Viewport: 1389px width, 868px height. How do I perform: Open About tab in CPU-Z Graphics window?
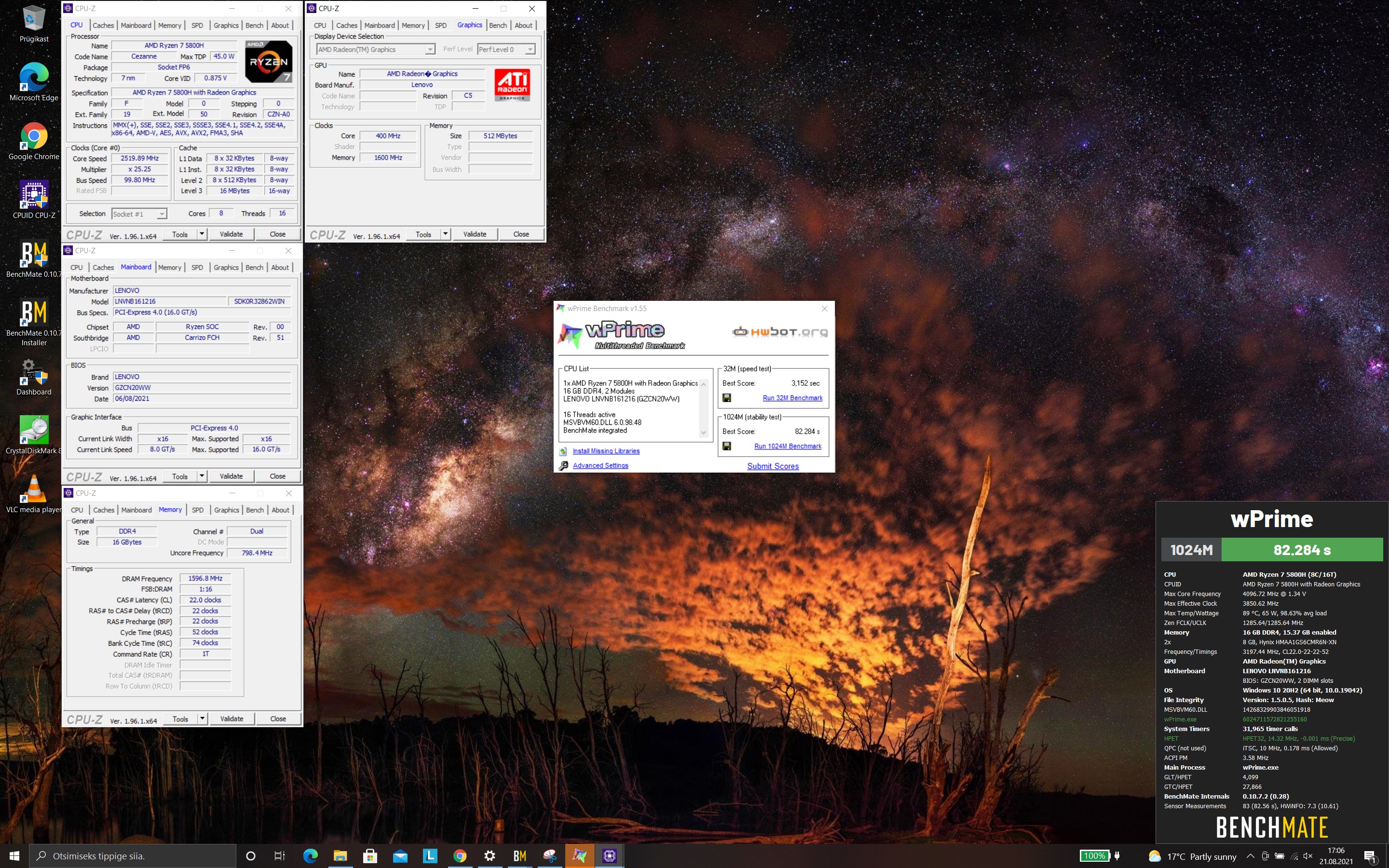(523, 25)
